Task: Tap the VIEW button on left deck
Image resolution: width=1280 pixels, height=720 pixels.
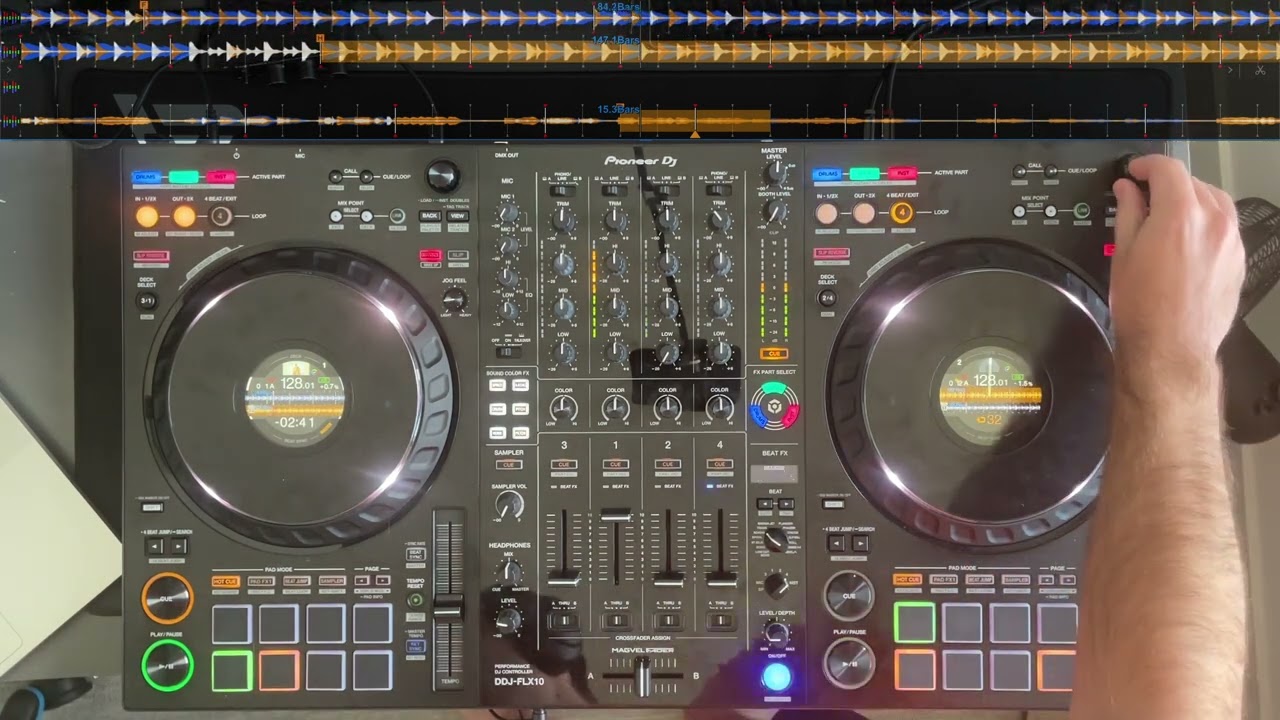Action: (x=458, y=216)
